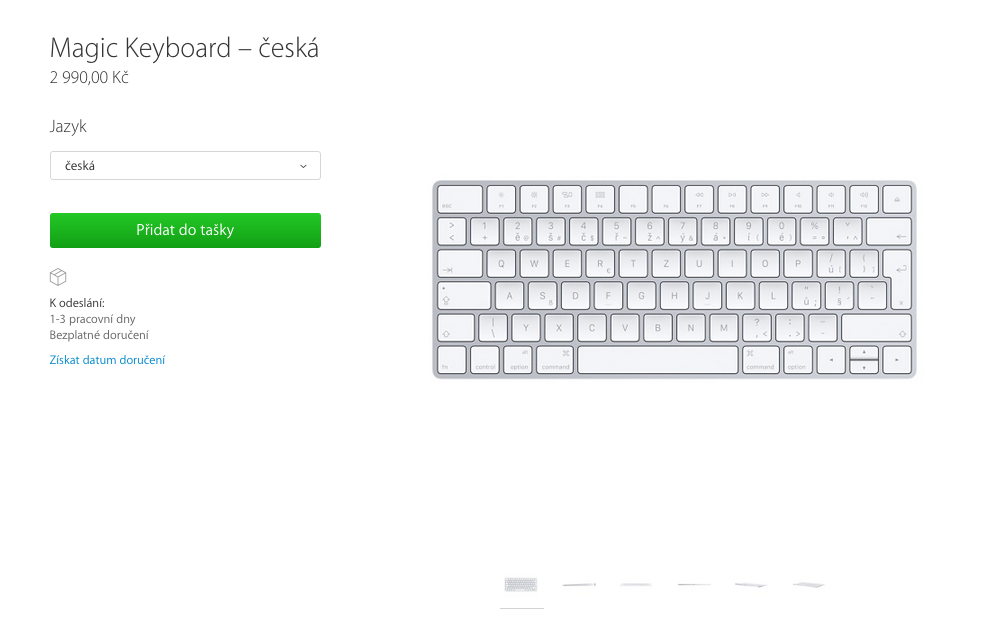The width and height of the screenshot is (982, 631).
Task: Switch to the third gallery thumbnail
Action: coord(636,585)
